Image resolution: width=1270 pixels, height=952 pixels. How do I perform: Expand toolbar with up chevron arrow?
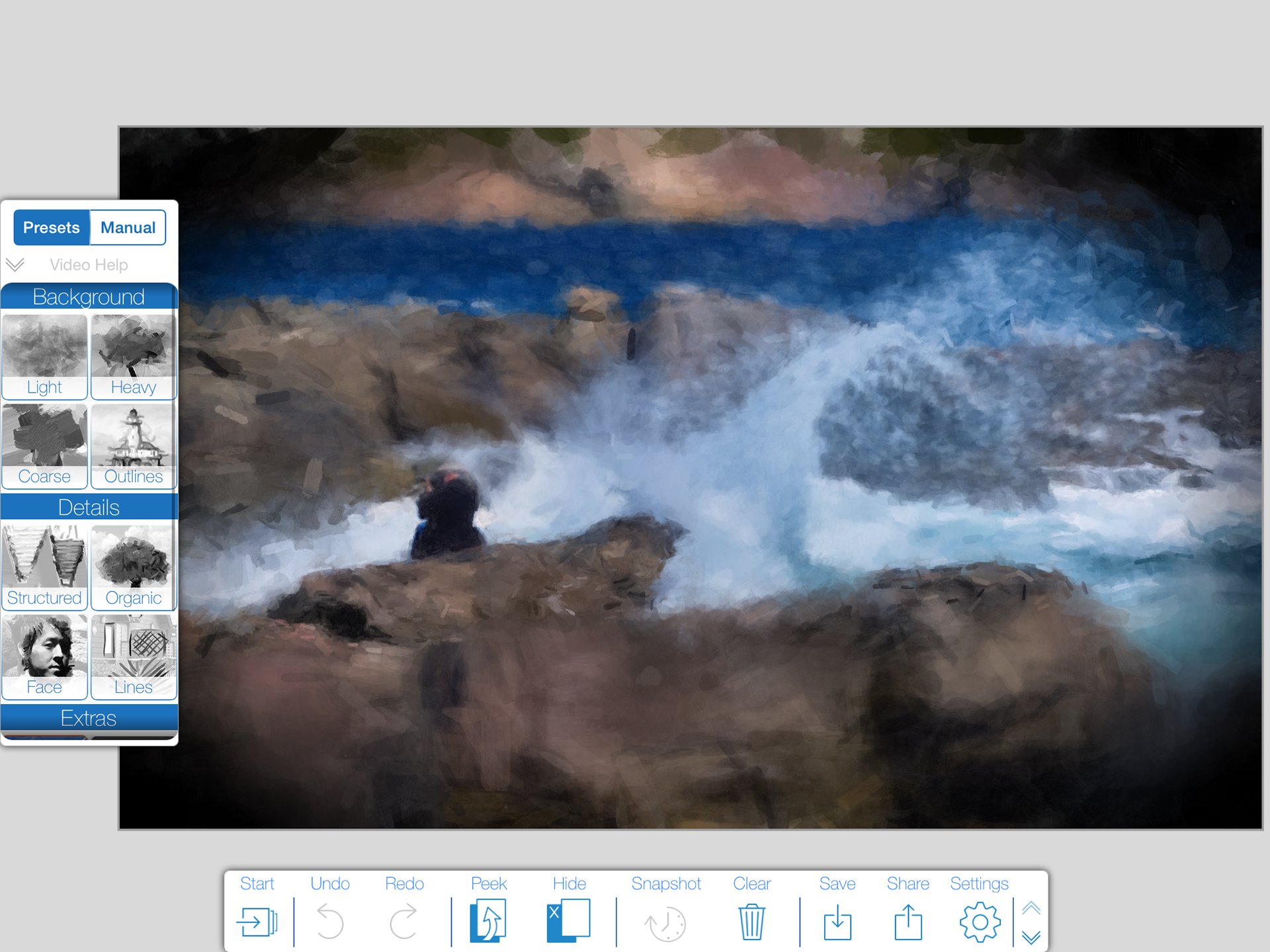(1031, 908)
